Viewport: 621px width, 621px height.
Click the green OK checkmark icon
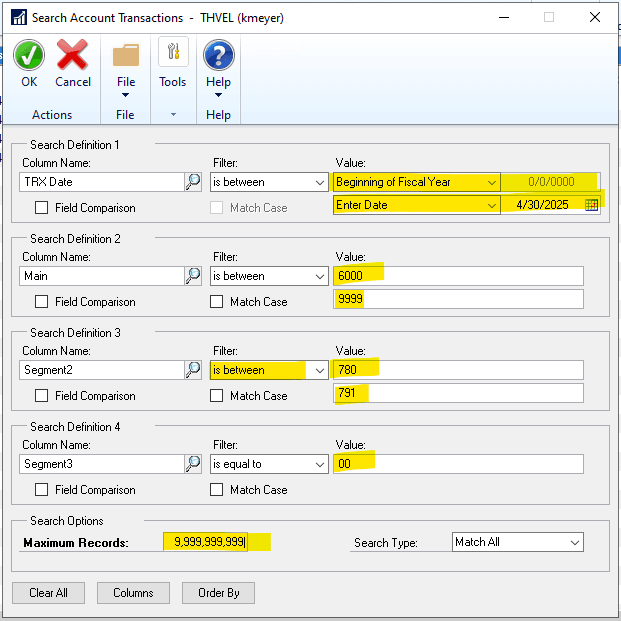29,55
